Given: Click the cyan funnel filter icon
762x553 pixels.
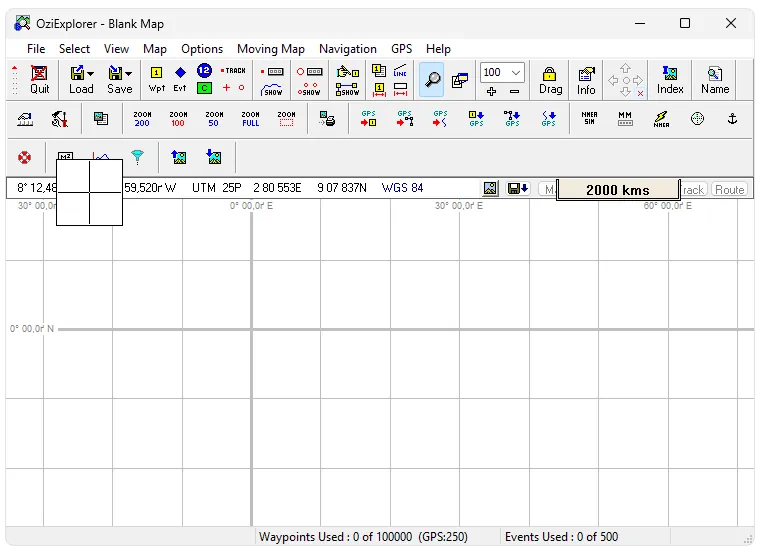Looking at the screenshot, I should tap(138, 156).
